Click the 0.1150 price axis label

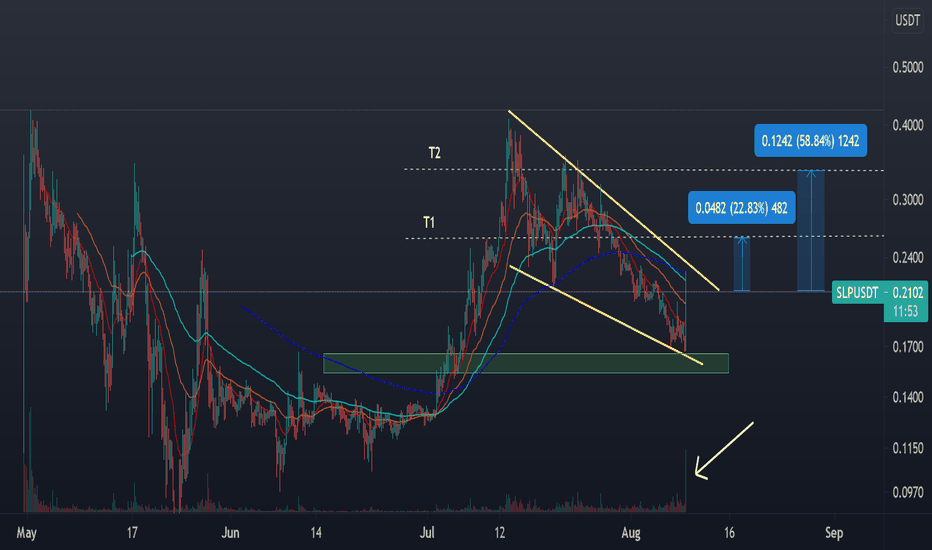(908, 448)
